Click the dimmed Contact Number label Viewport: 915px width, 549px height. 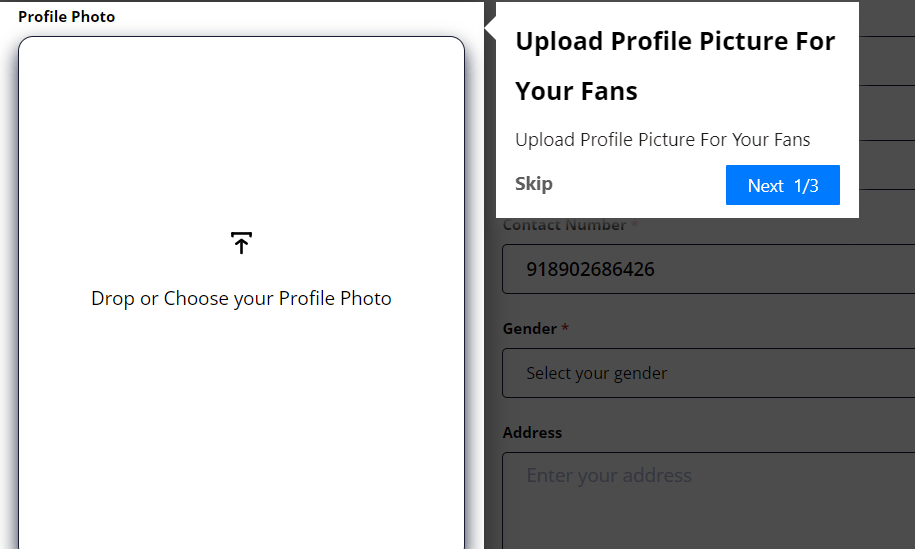coord(564,225)
